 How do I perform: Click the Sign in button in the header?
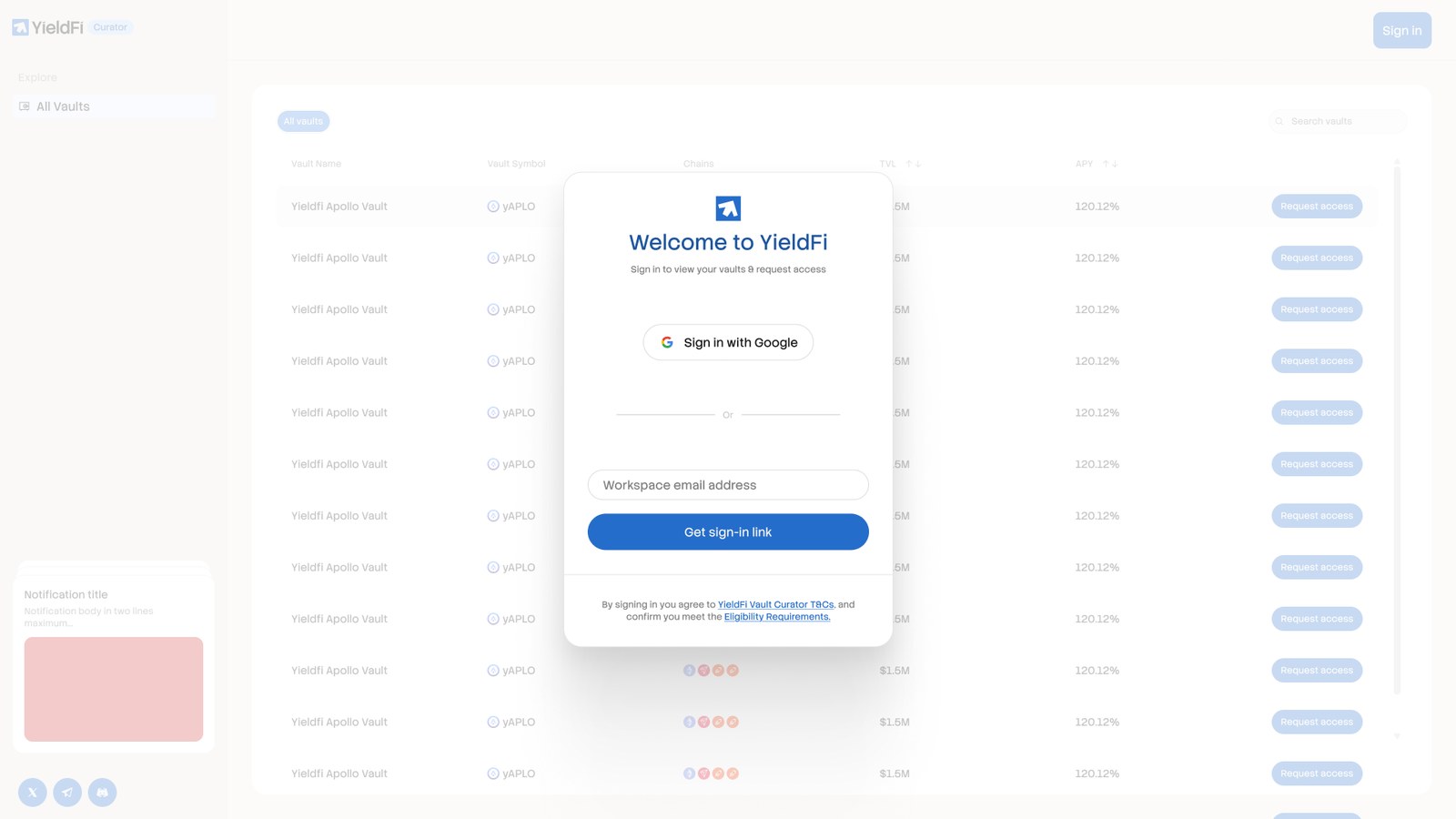[1402, 30]
